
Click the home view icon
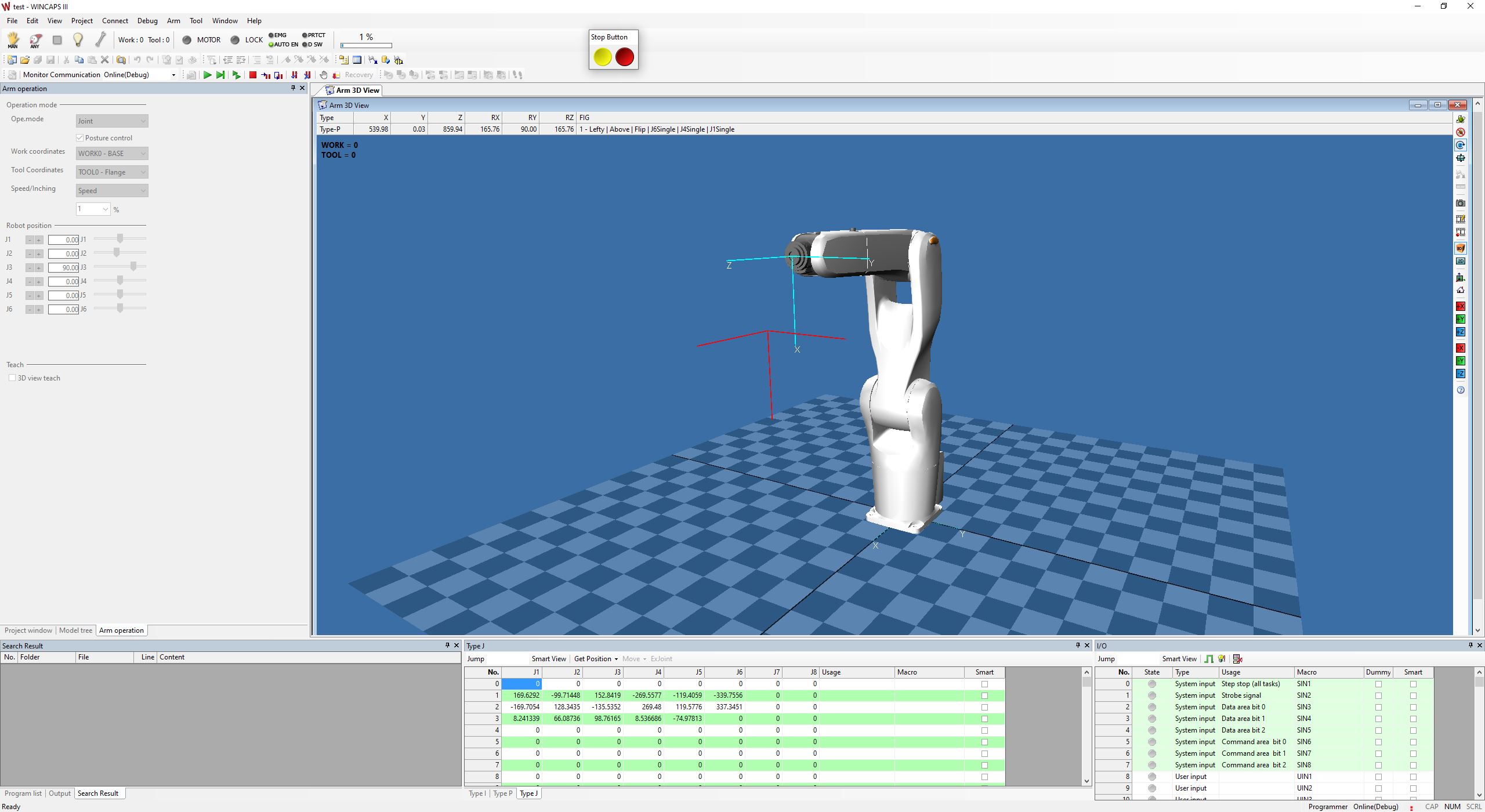click(1461, 291)
